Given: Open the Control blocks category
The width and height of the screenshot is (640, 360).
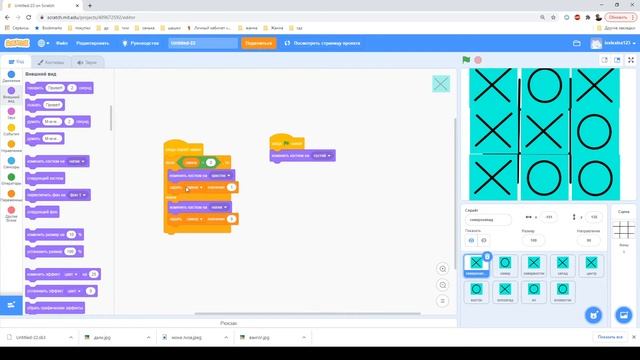Looking at the screenshot, I should pyautogui.click(x=11, y=146).
